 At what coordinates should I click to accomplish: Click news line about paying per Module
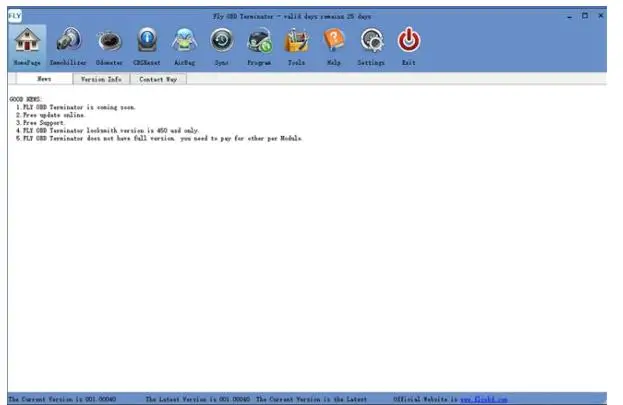tap(159, 138)
